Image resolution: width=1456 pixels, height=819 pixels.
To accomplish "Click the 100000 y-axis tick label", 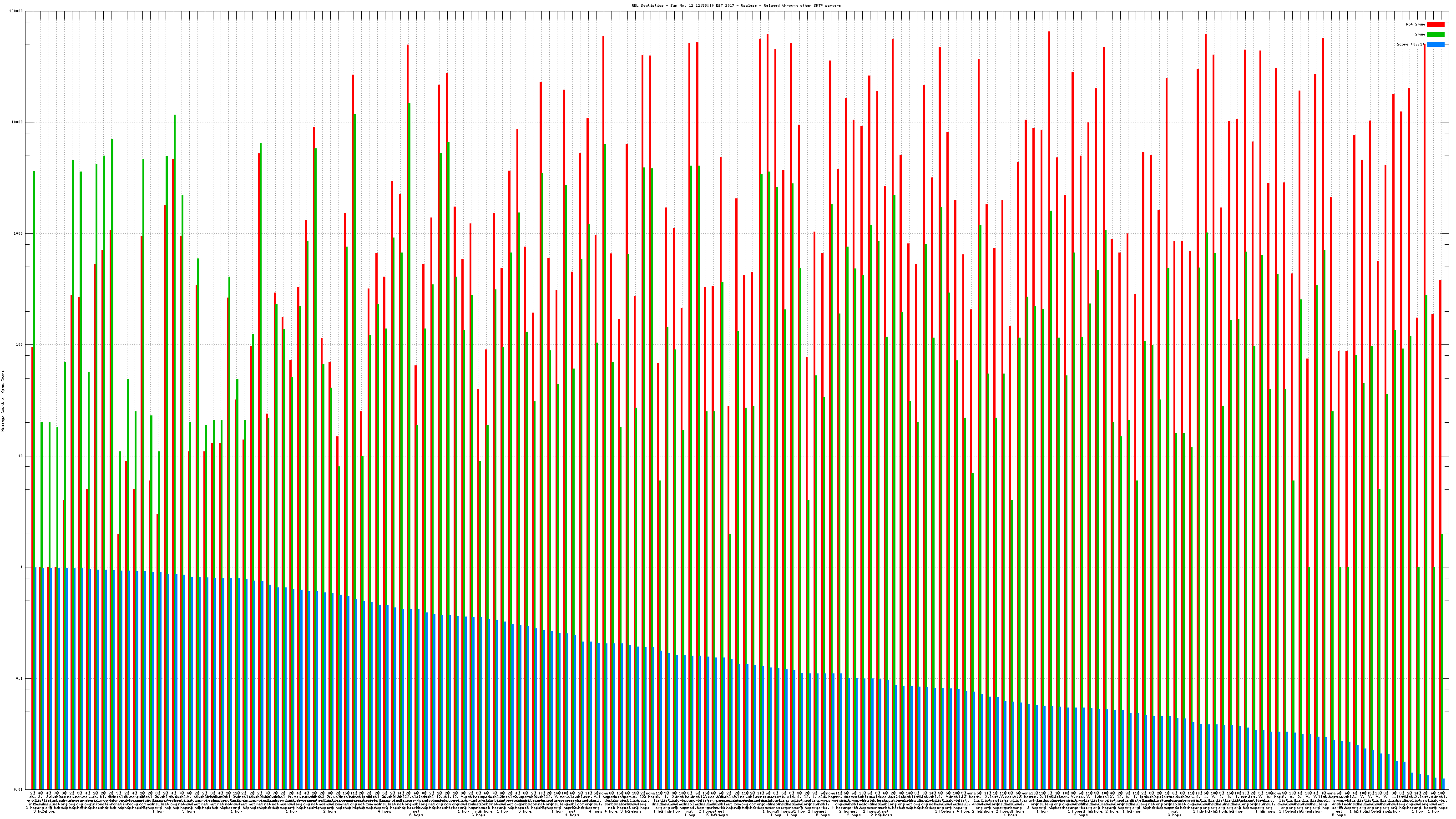I will click(x=16, y=11).
